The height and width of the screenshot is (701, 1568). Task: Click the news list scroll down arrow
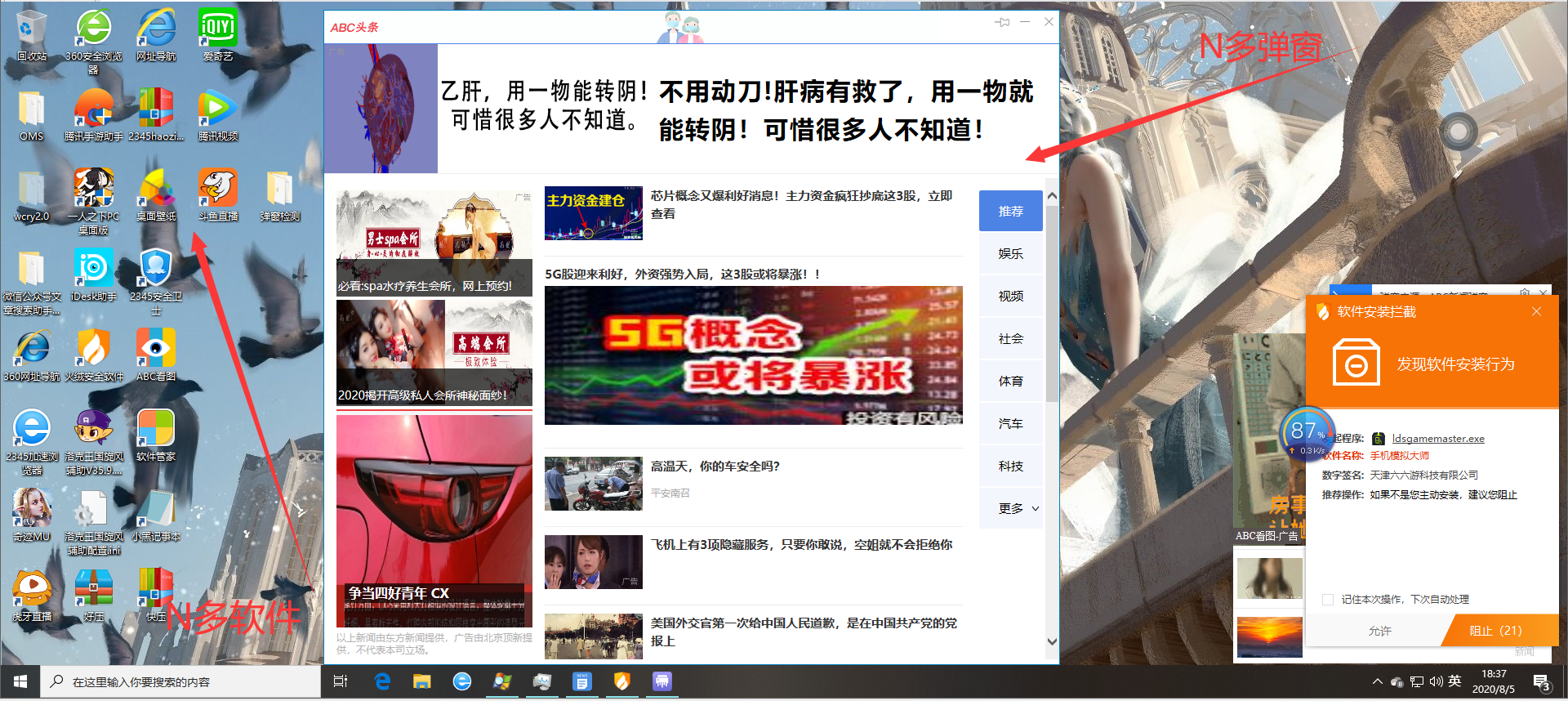click(1052, 642)
